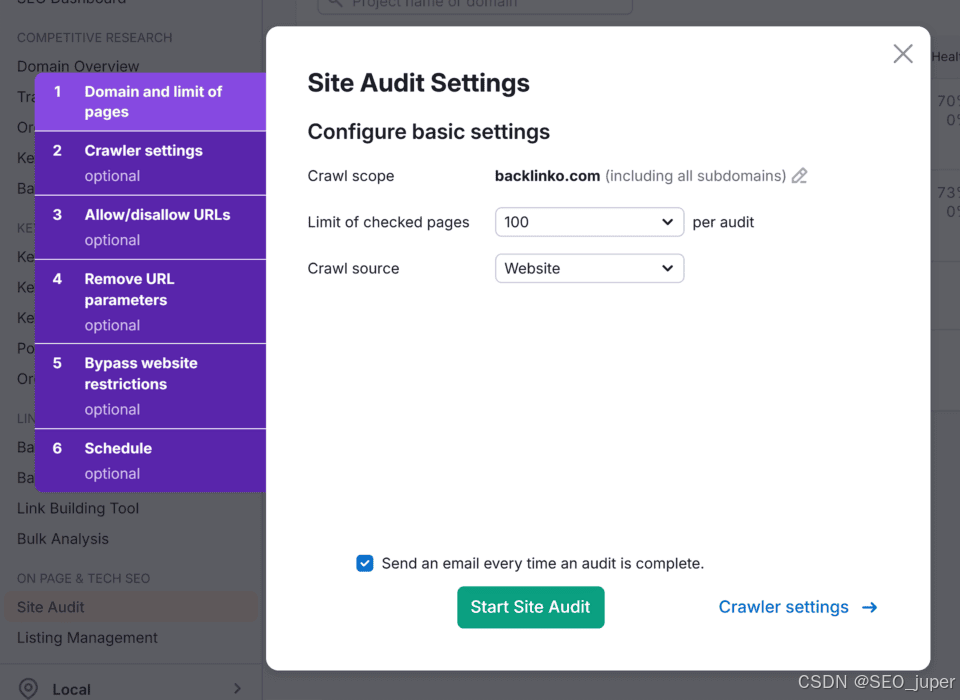This screenshot has height=700, width=960.
Task: Open Listing Management in sidebar
Action: point(87,638)
